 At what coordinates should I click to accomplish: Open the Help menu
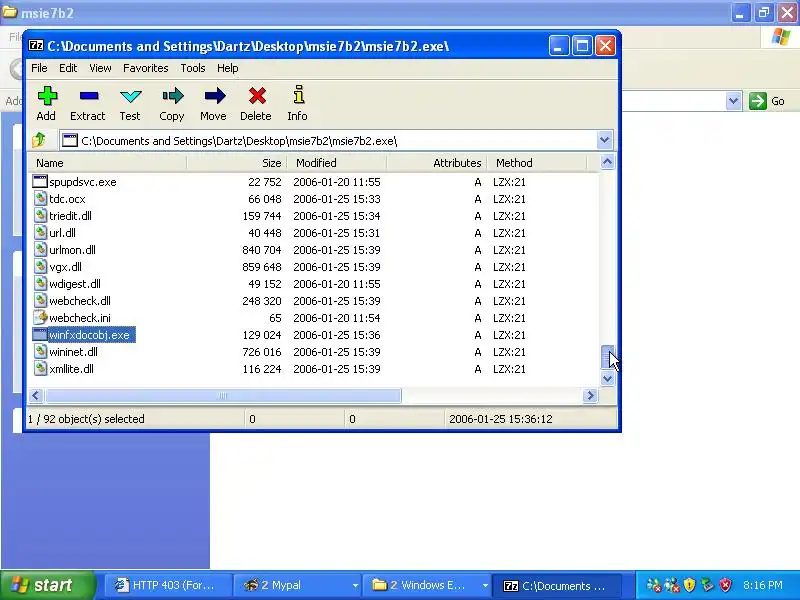(x=228, y=68)
